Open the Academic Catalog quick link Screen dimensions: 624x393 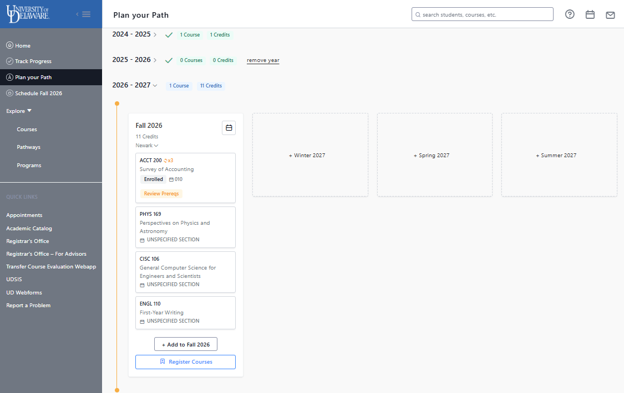pos(29,228)
